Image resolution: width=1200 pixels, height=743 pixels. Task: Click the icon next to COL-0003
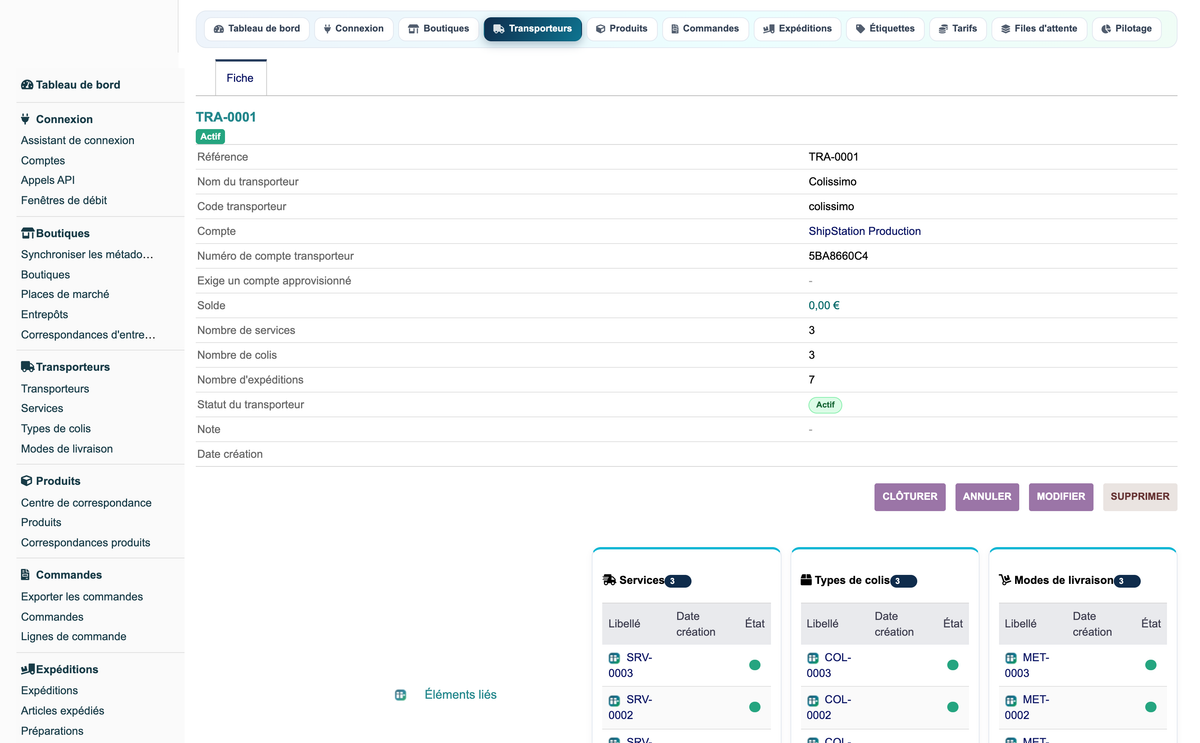point(813,658)
